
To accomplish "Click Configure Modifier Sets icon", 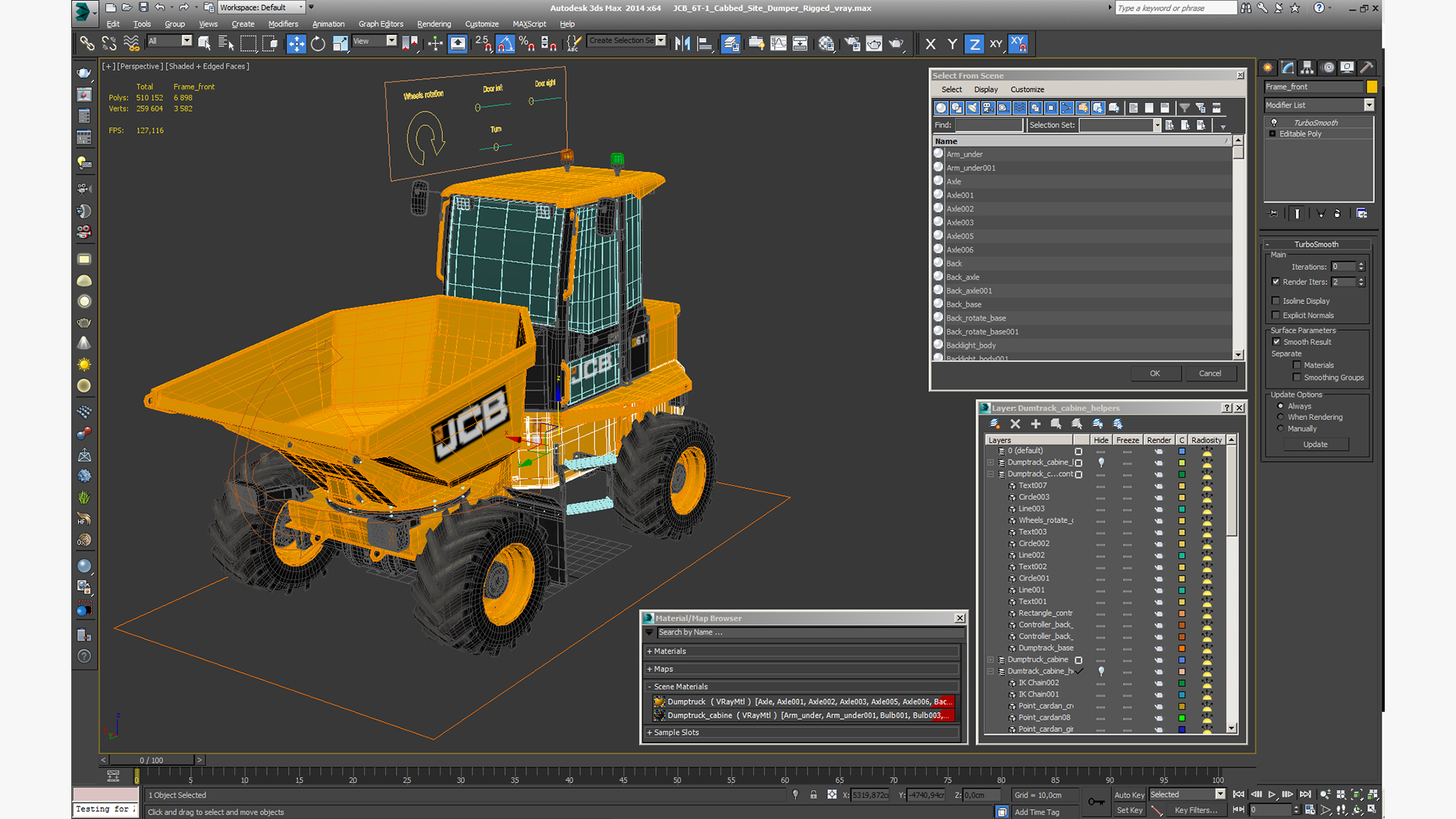I will (x=1362, y=214).
